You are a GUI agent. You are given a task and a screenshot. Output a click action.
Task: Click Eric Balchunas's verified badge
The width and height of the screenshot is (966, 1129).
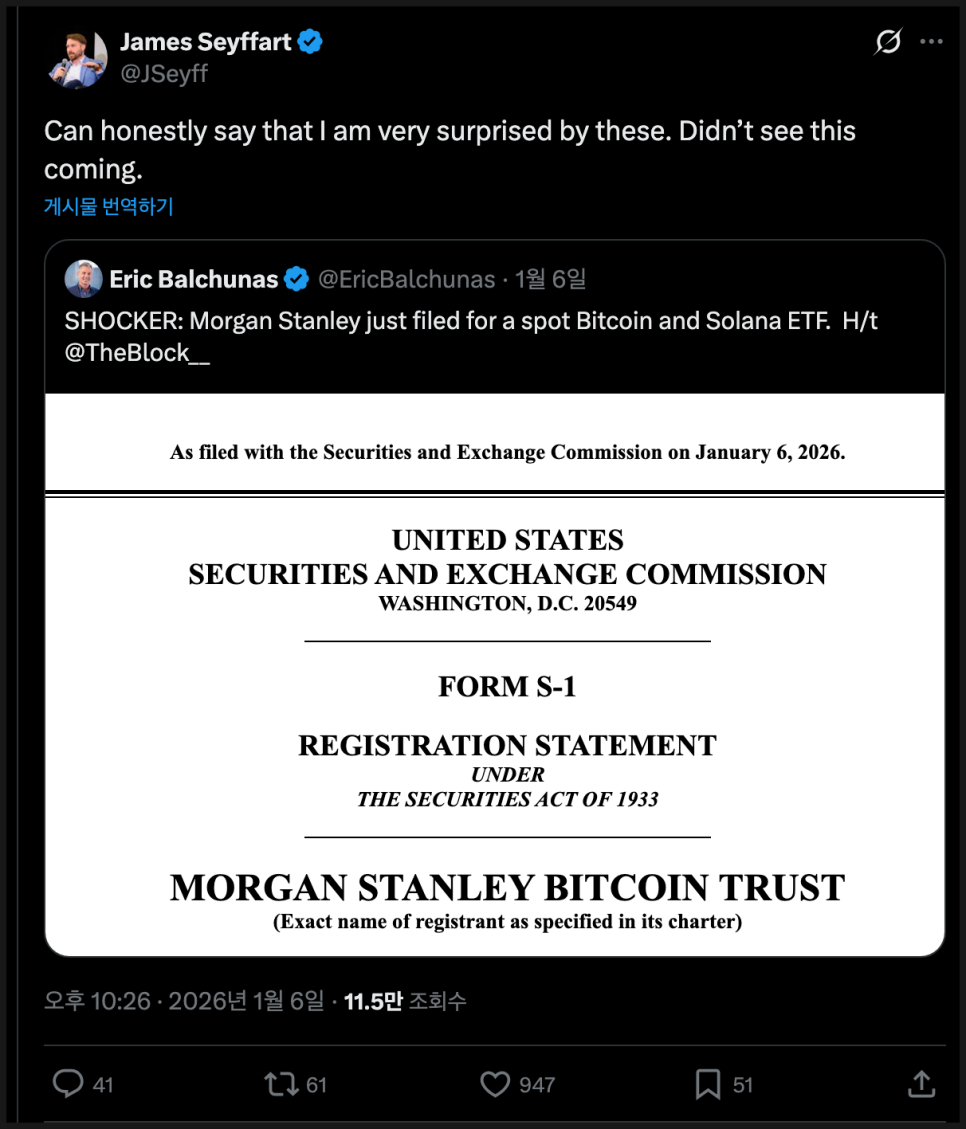tap(297, 279)
